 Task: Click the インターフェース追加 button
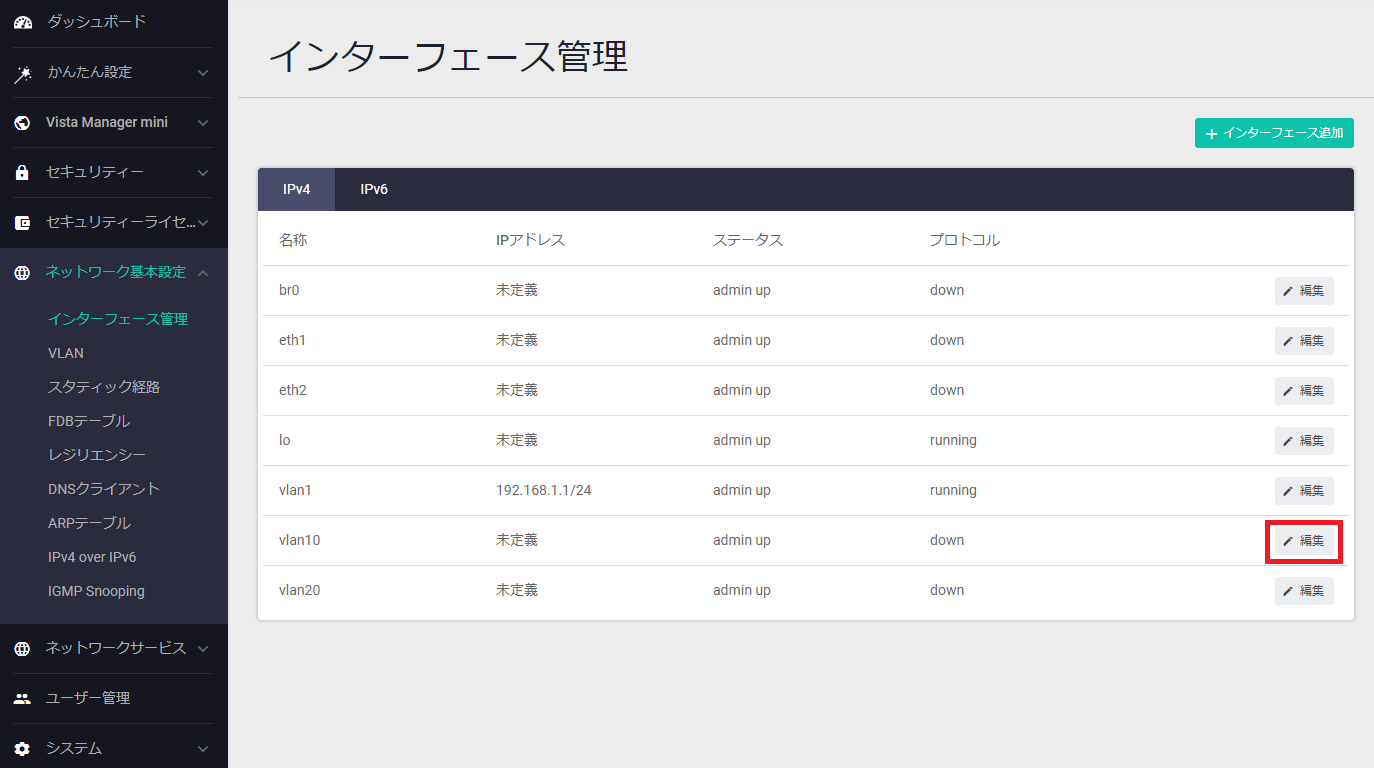(x=1273, y=133)
